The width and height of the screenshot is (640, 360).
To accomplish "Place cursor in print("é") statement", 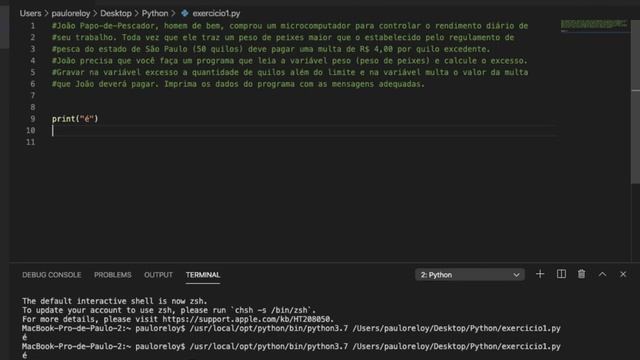I will [x=75, y=119].
